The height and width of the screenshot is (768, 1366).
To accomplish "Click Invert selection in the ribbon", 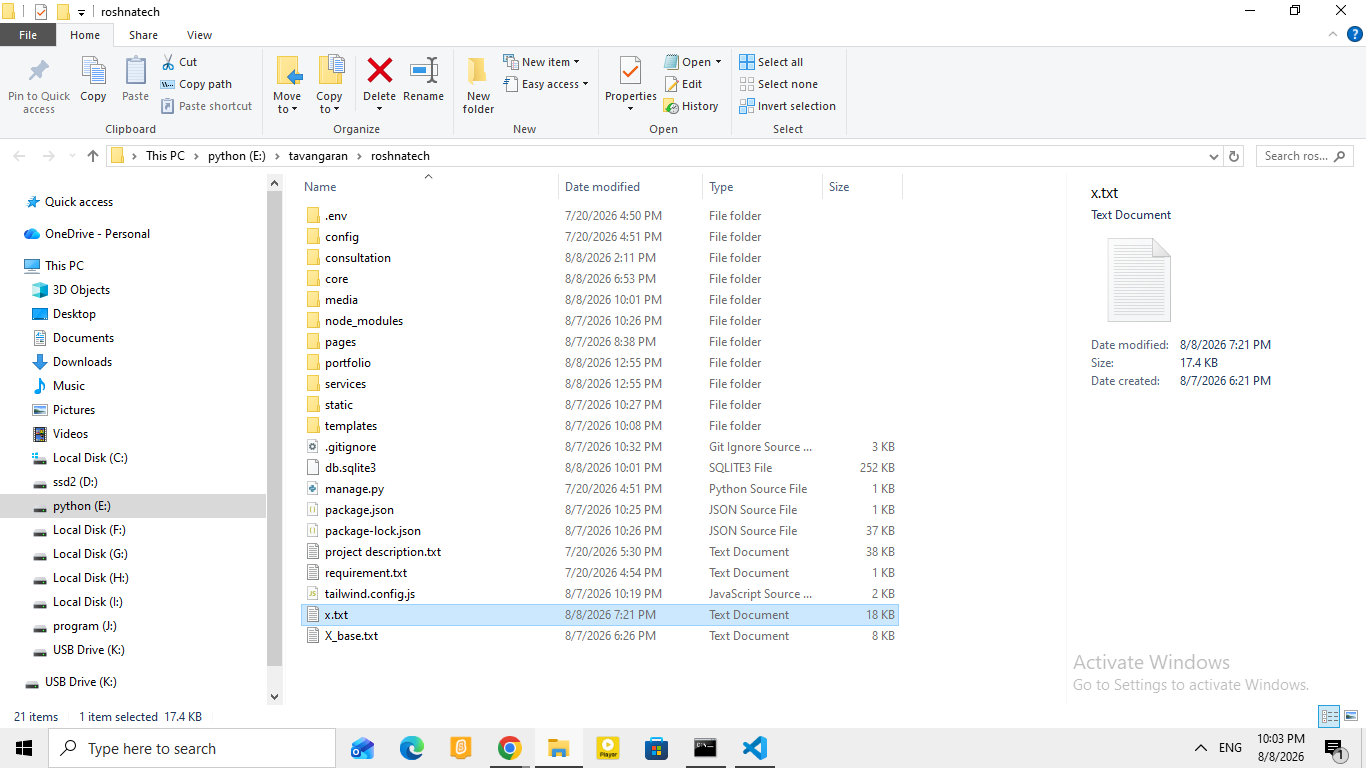I will pos(787,106).
